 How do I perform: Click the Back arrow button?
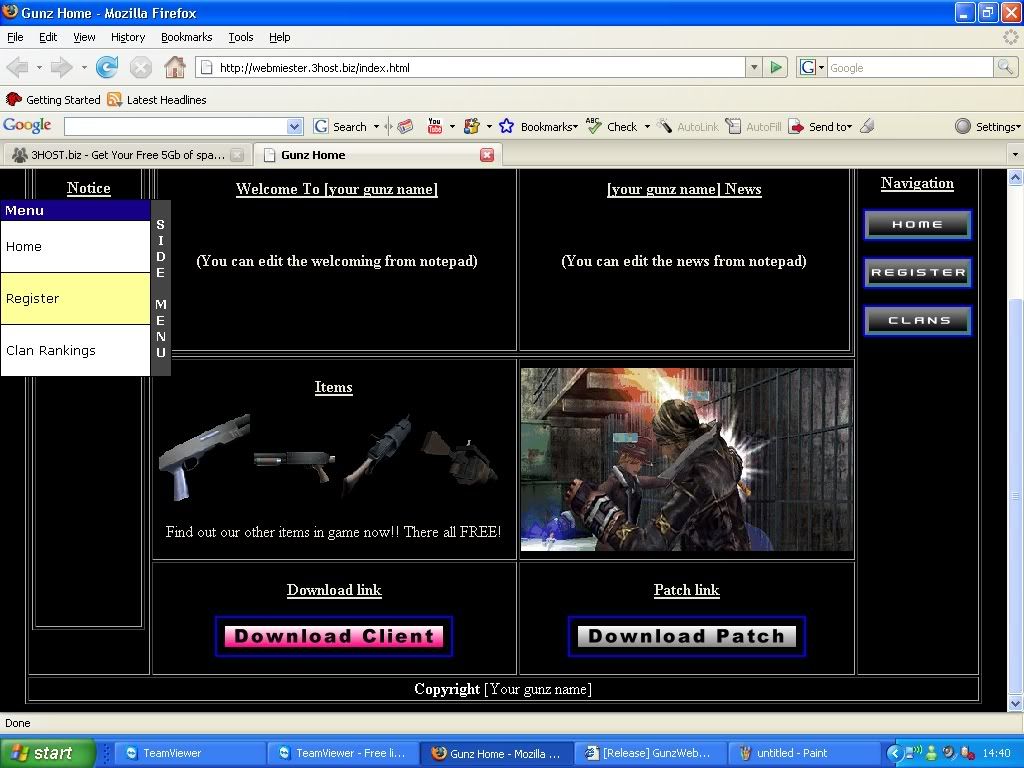(17, 68)
